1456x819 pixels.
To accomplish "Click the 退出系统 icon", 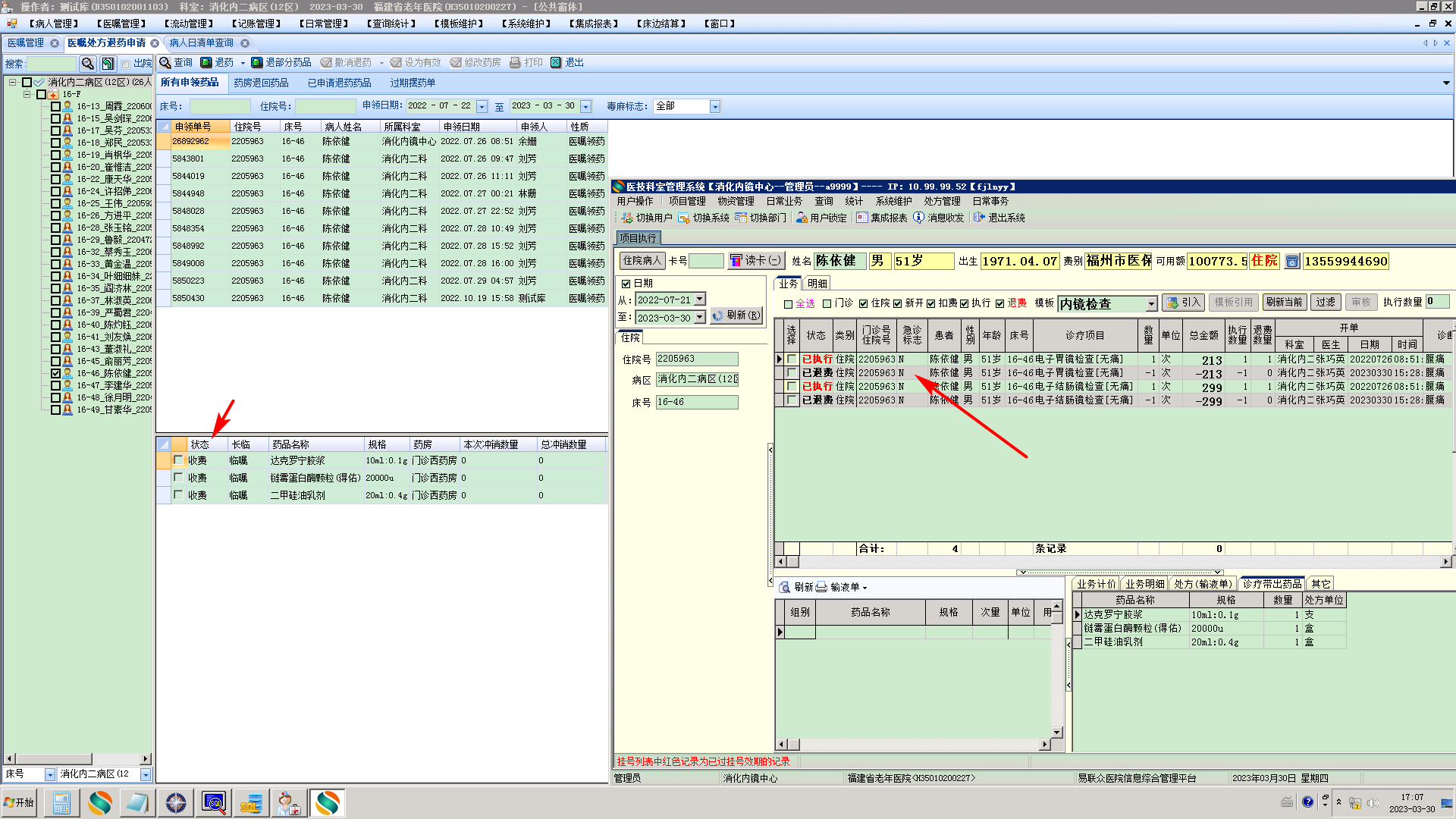I will coord(979,218).
